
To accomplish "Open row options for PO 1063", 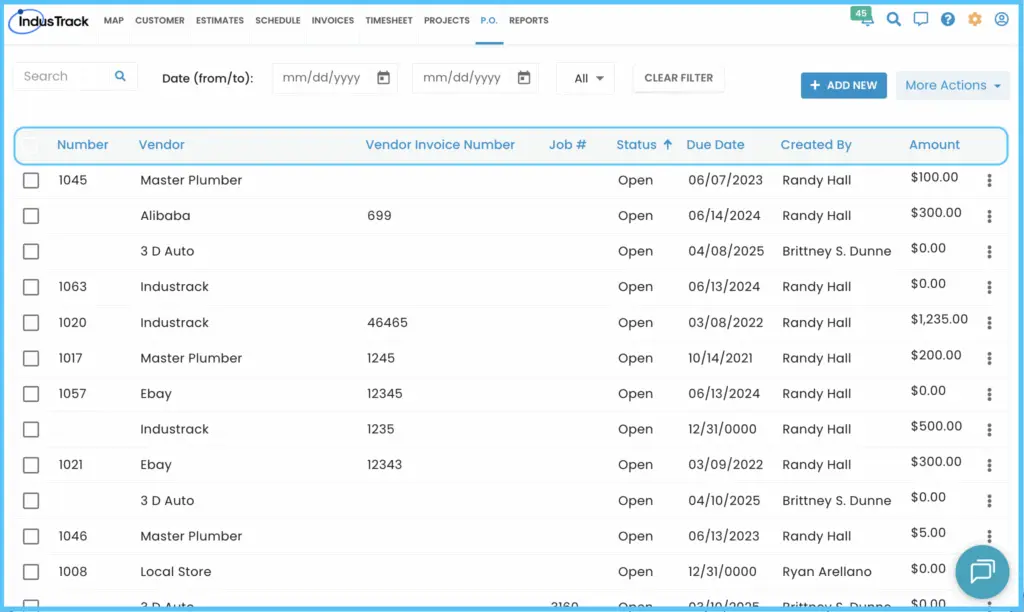I will click(x=989, y=287).
